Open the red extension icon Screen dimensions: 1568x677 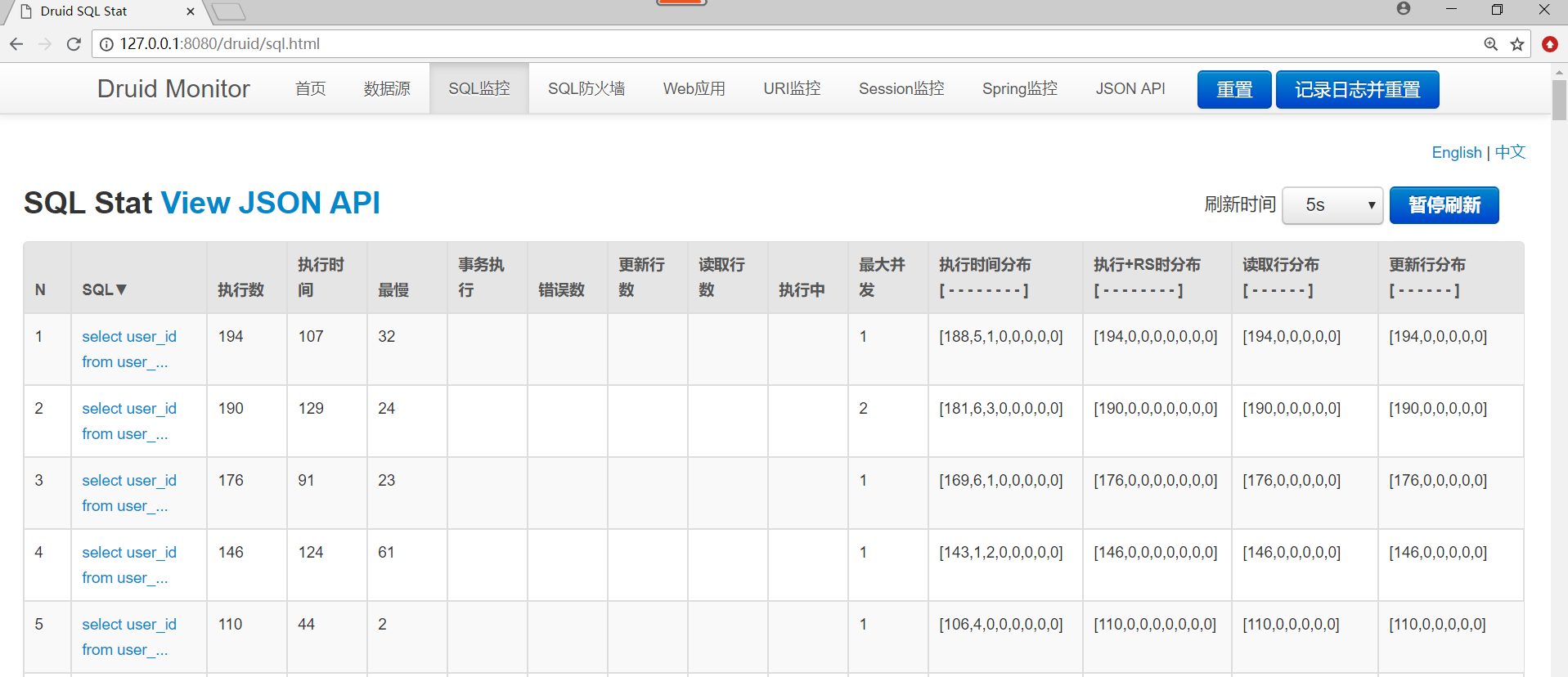click(1549, 44)
